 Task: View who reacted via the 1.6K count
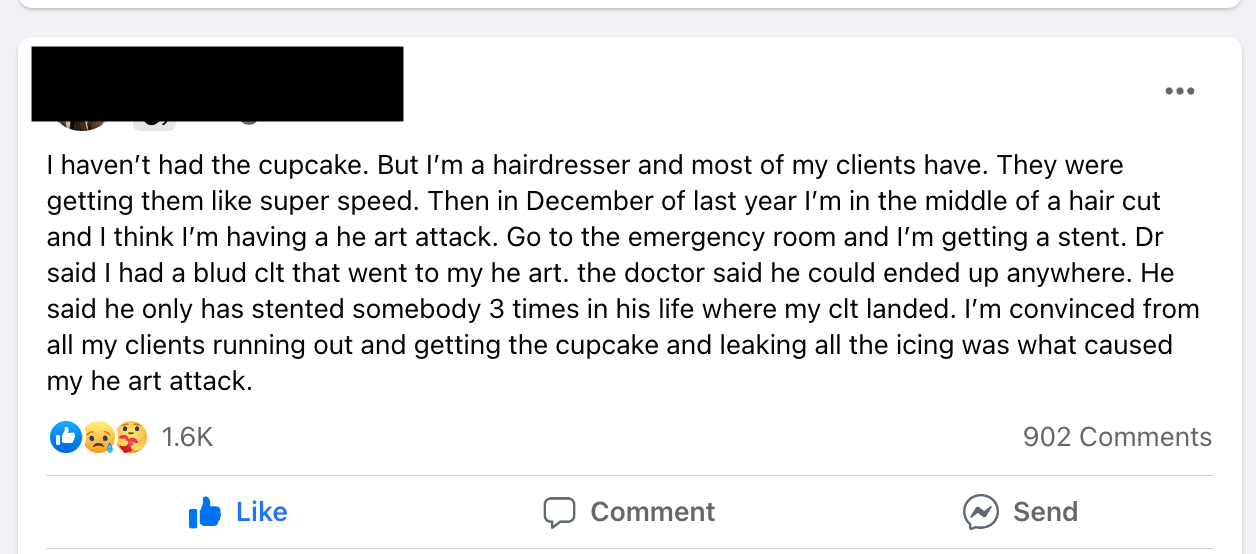point(187,437)
